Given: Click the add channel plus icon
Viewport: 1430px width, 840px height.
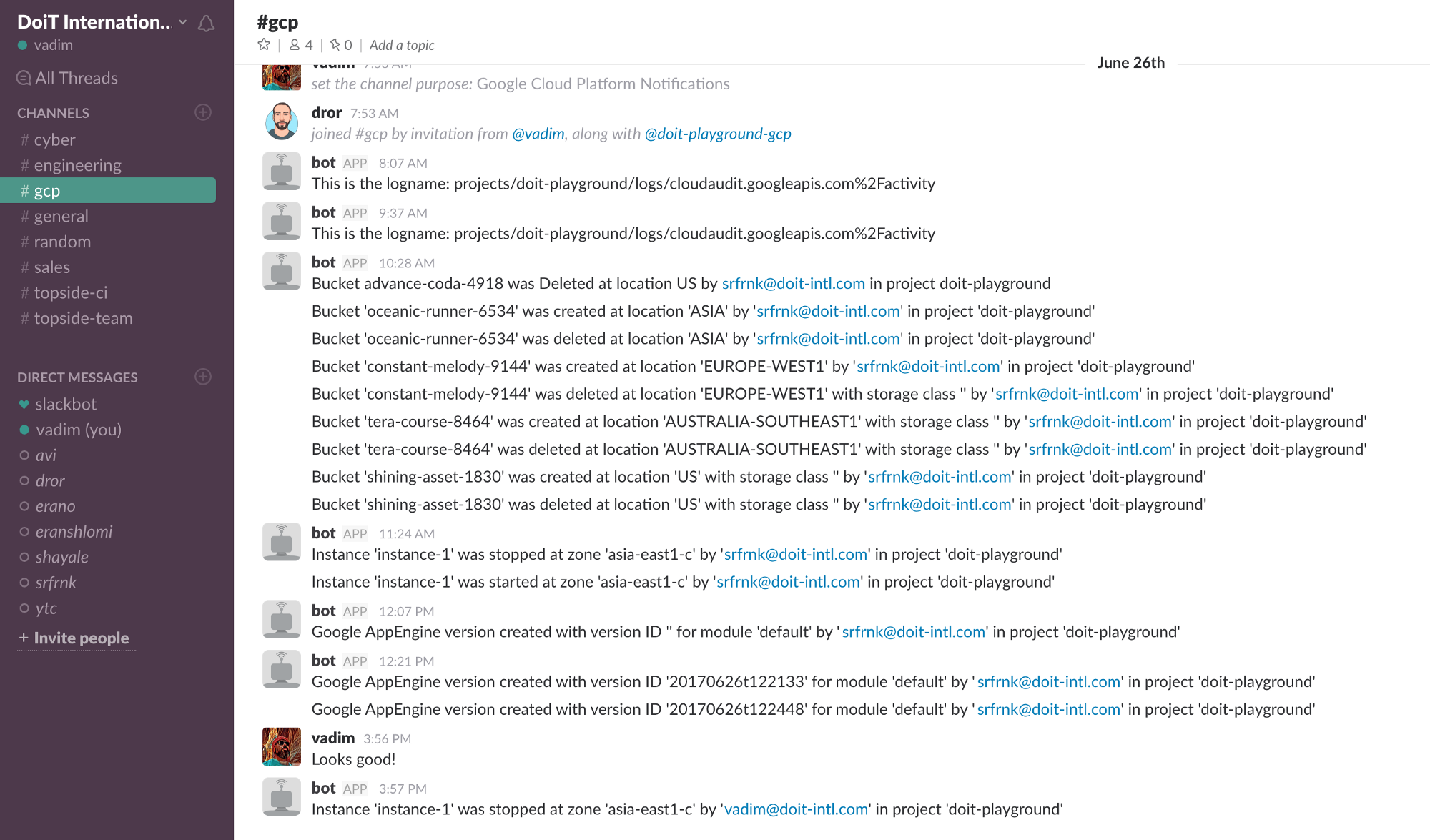Looking at the screenshot, I should pyautogui.click(x=203, y=112).
